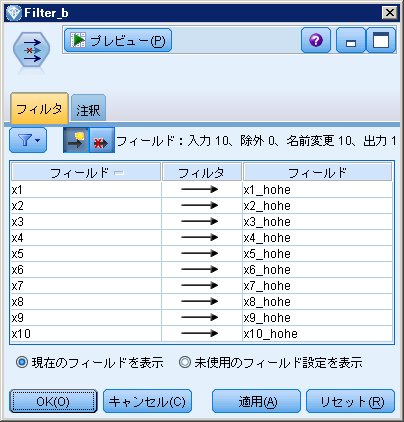
Task: Click the include-fields arrow toolbar icon
Action: click(x=76, y=140)
